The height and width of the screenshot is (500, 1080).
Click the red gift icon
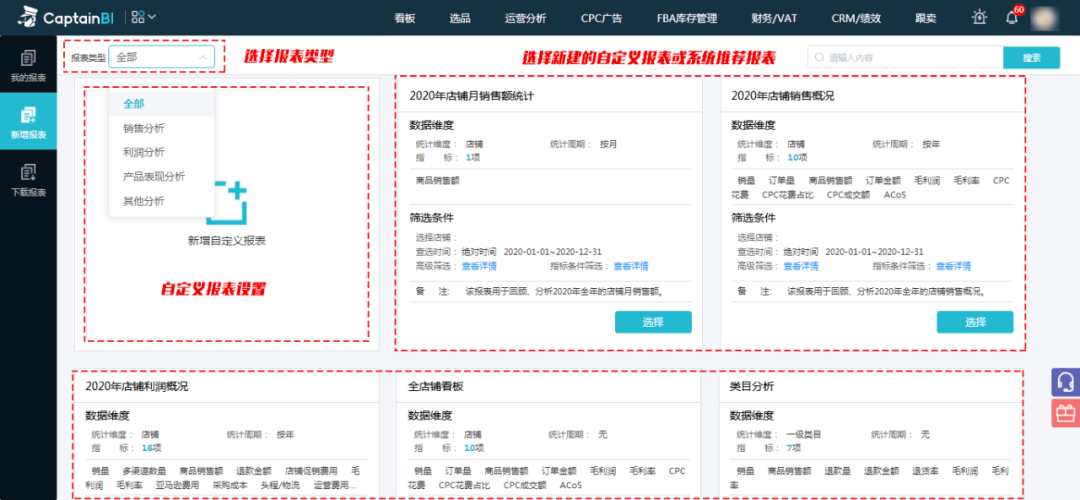click(1066, 413)
